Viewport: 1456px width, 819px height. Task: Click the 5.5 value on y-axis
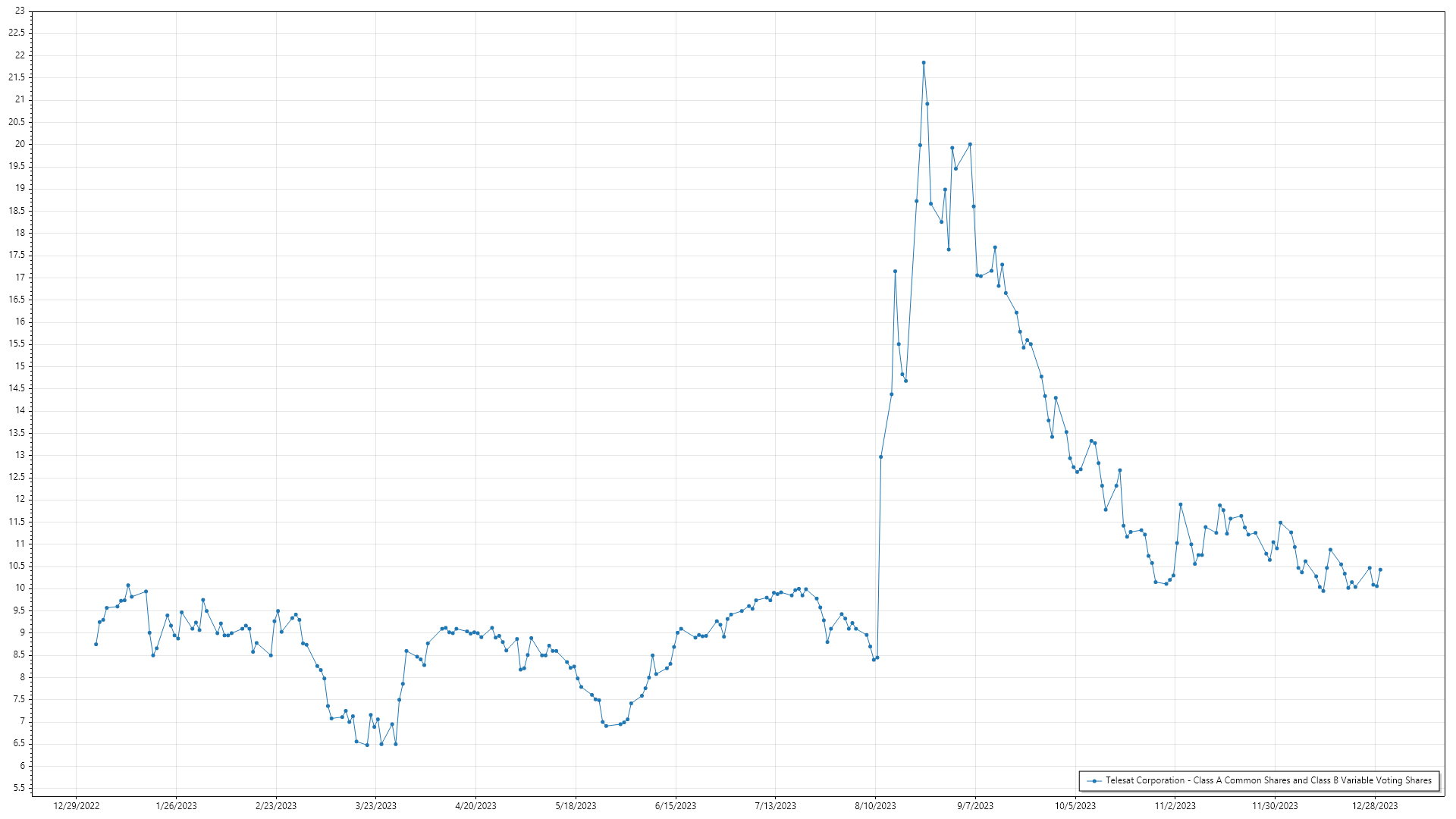(x=18, y=789)
